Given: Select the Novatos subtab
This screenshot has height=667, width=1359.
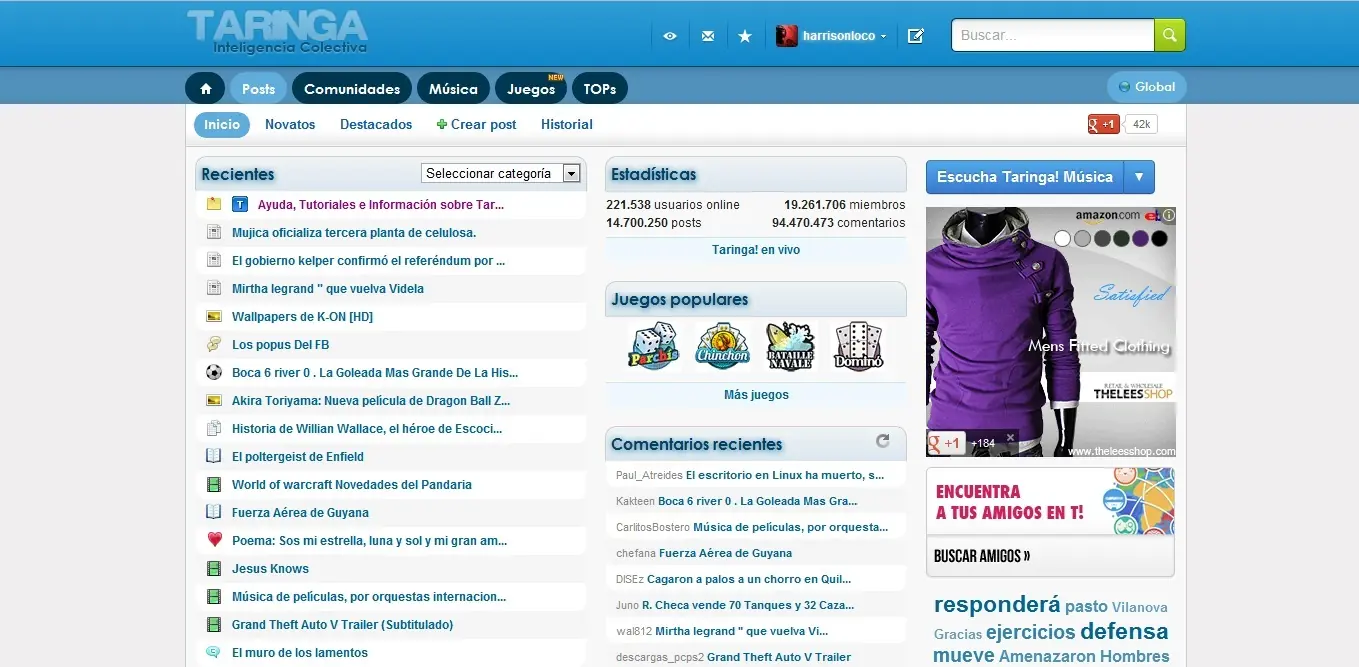Looking at the screenshot, I should click(x=290, y=124).
